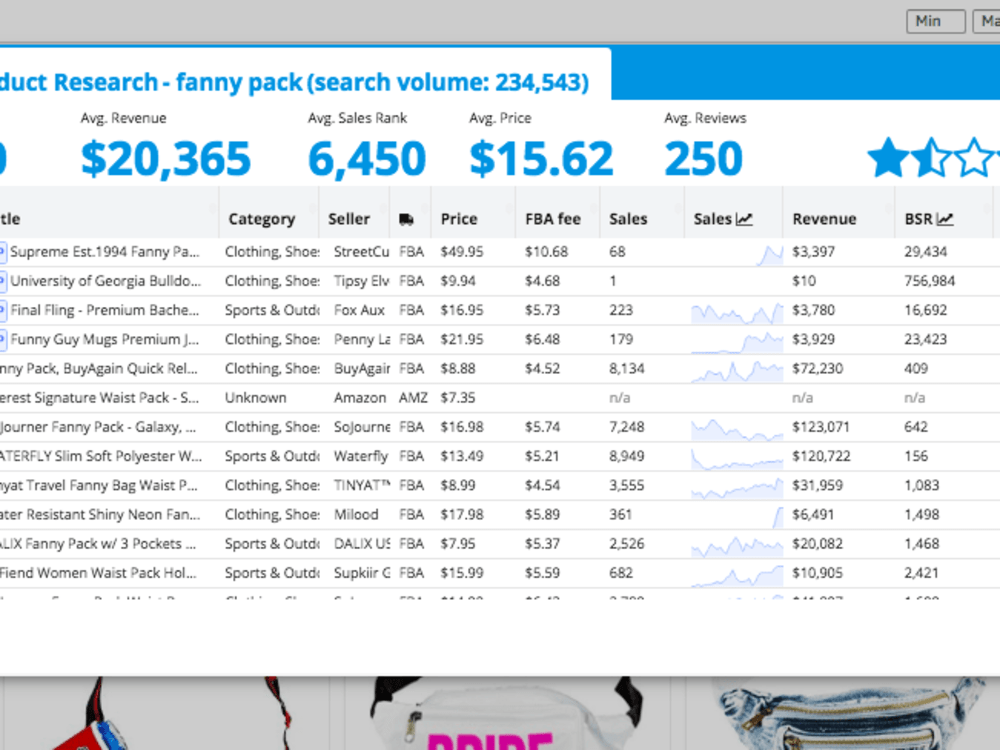
Task: Click the Milood seller name
Action: (356, 515)
